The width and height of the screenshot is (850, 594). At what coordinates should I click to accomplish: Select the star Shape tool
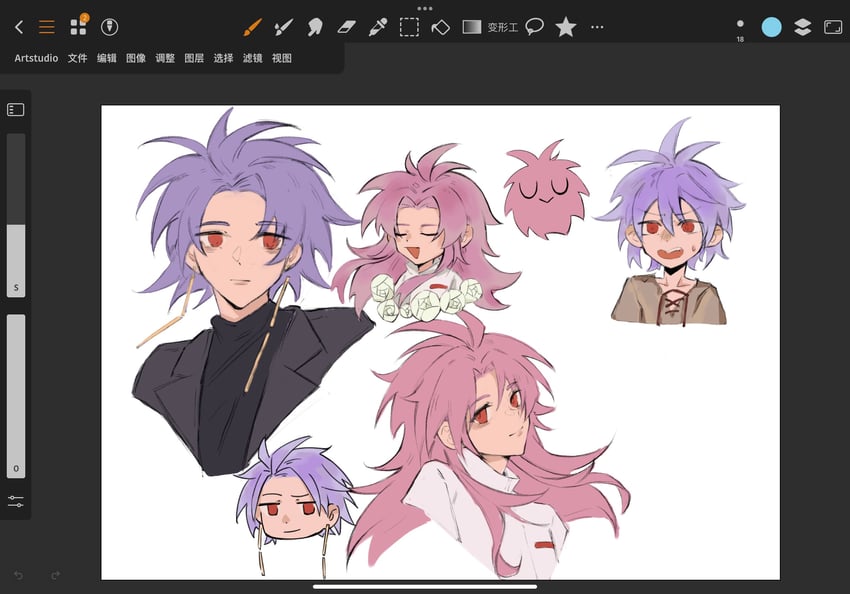pos(566,27)
